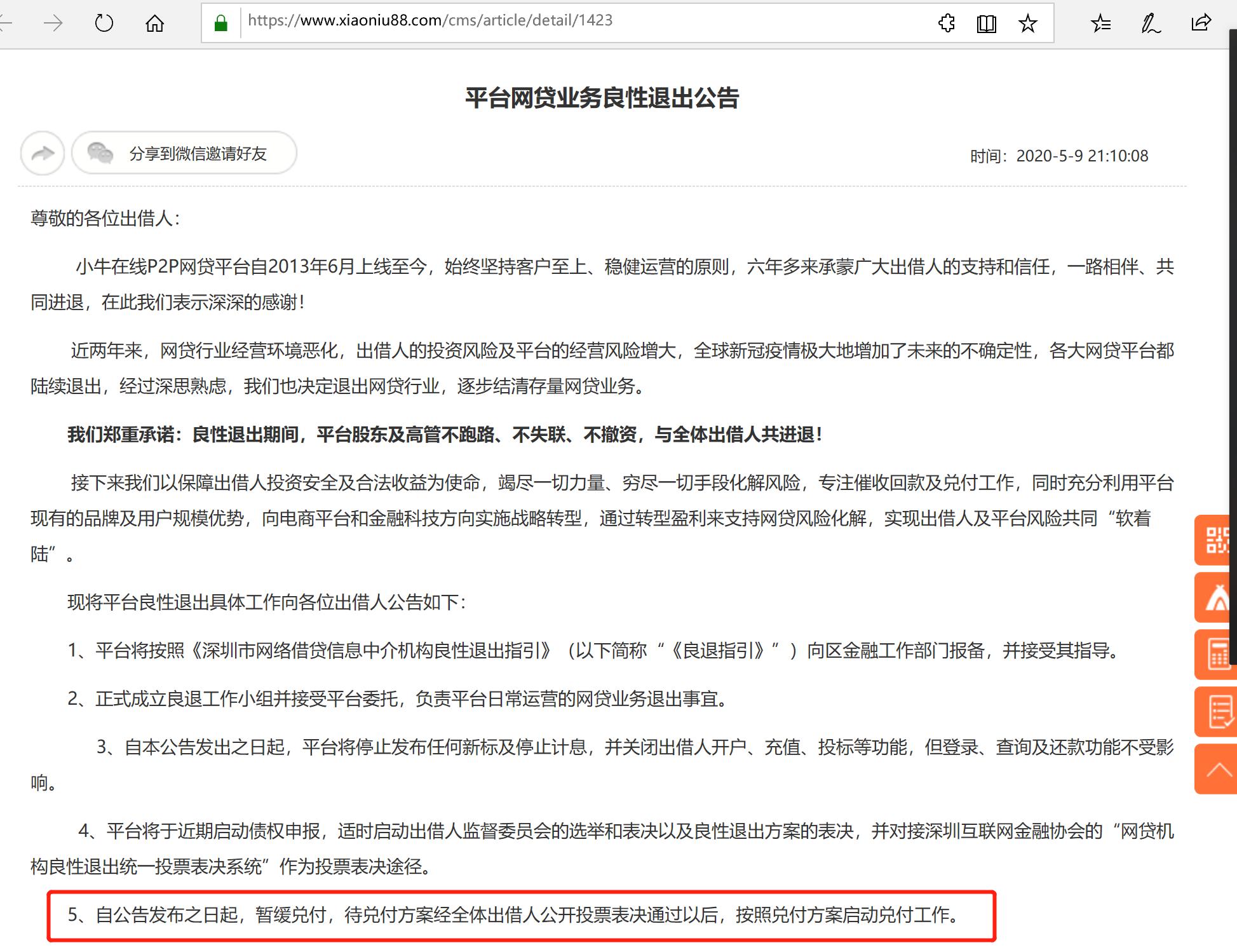
Task: Click the Make a Web Note pen icon
Action: [1150, 23]
